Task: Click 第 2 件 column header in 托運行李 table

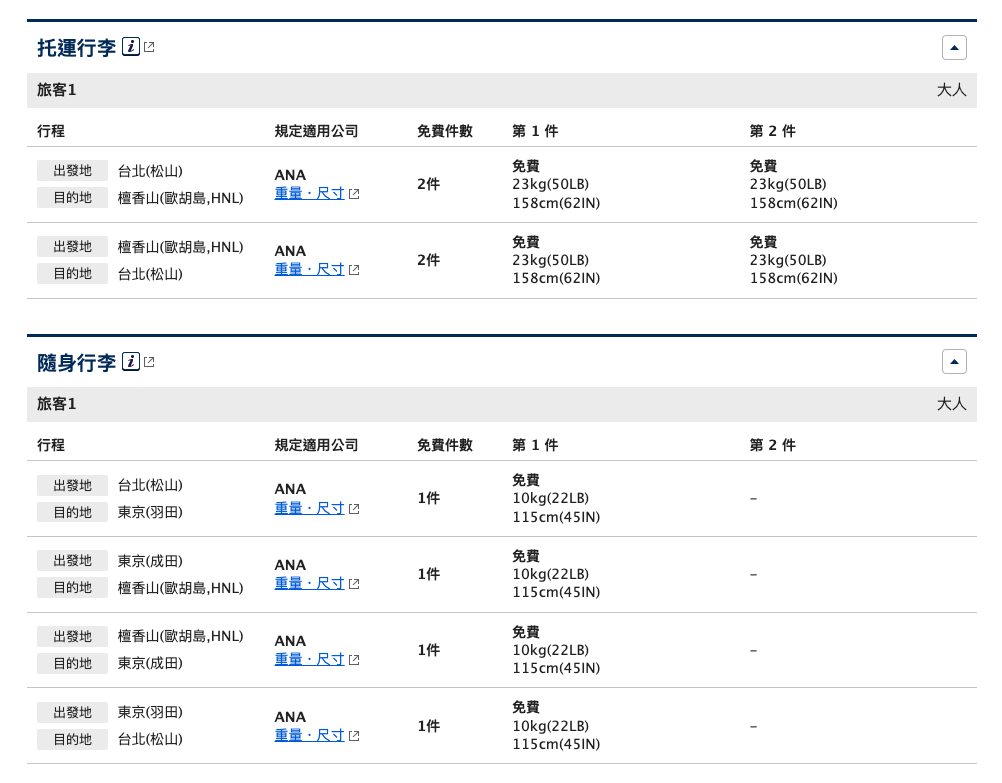Action: click(773, 131)
